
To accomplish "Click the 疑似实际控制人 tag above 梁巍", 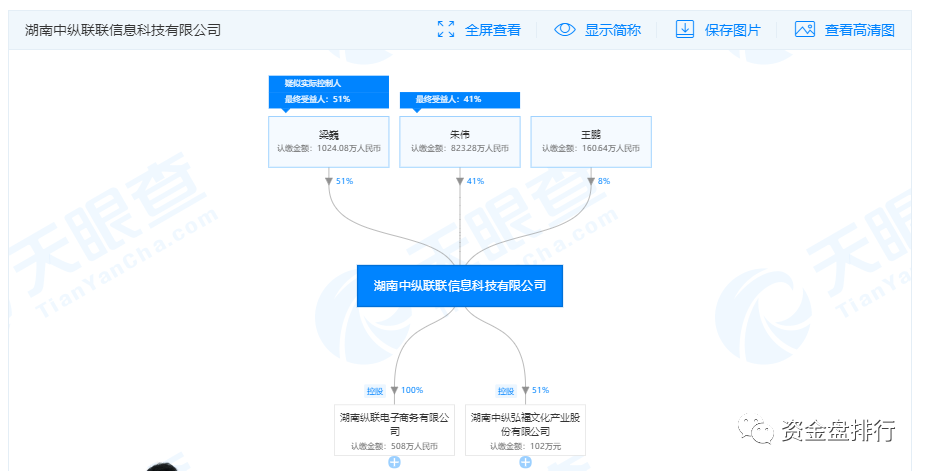I will tap(313, 83).
